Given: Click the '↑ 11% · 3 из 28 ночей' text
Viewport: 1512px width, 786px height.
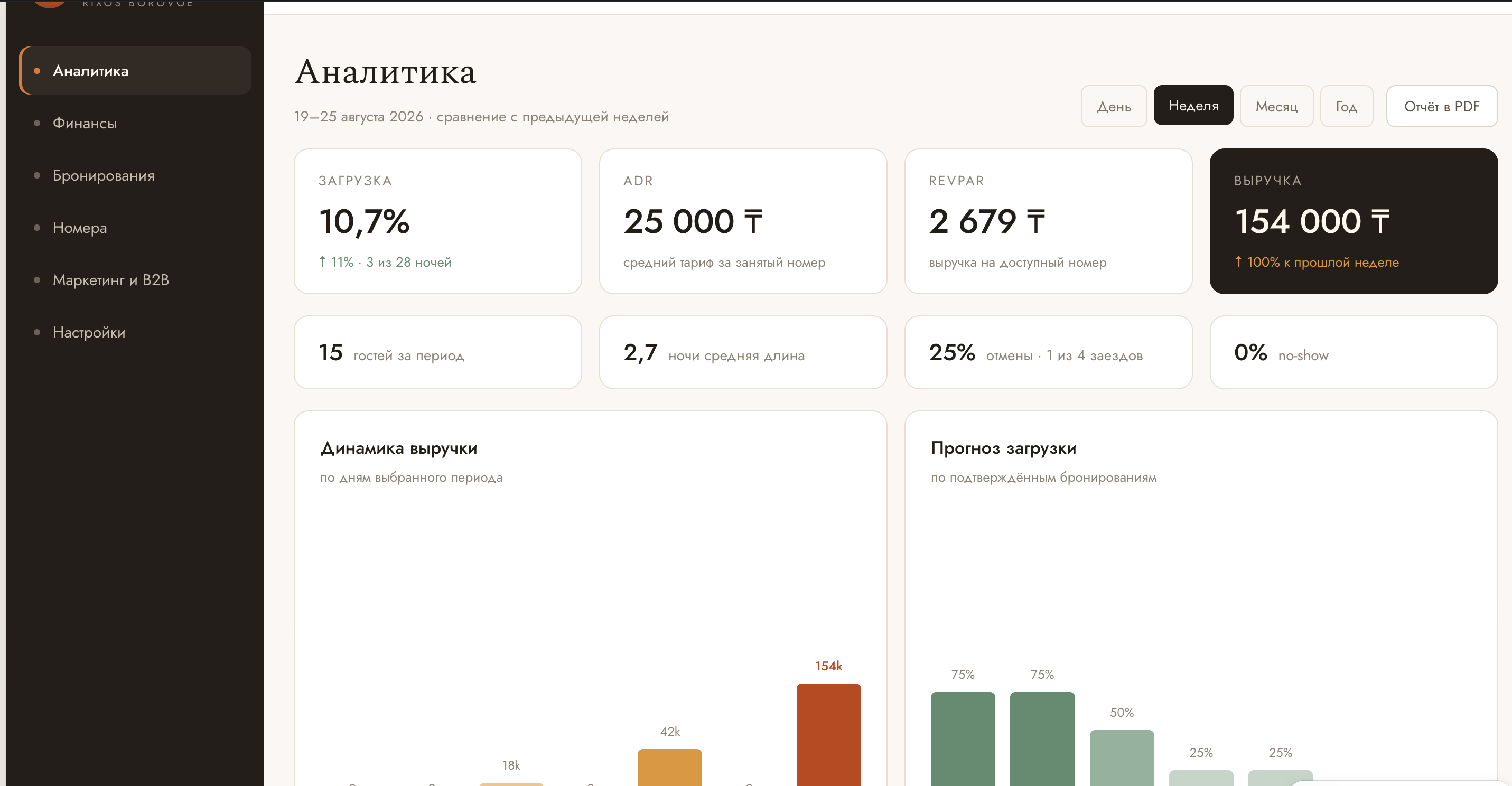Looking at the screenshot, I should (x=385, y=262).
